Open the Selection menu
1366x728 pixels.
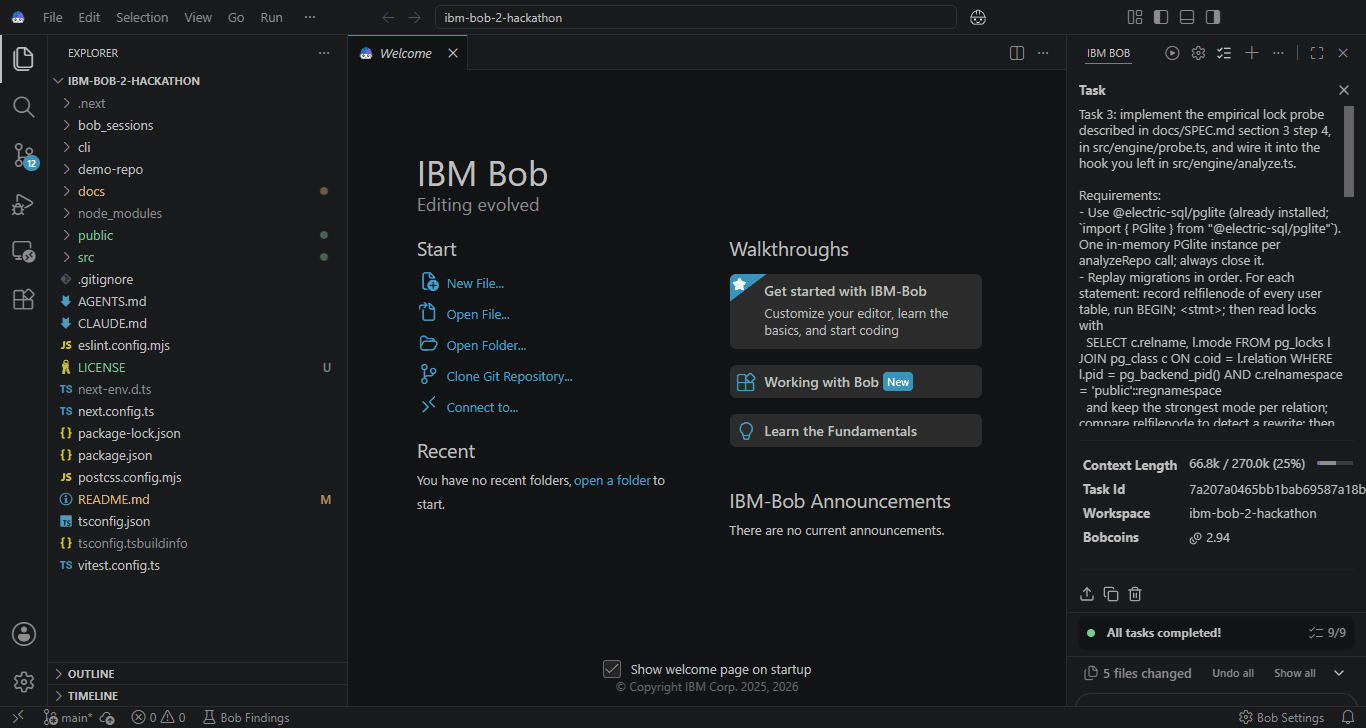(x=142, y=17)
